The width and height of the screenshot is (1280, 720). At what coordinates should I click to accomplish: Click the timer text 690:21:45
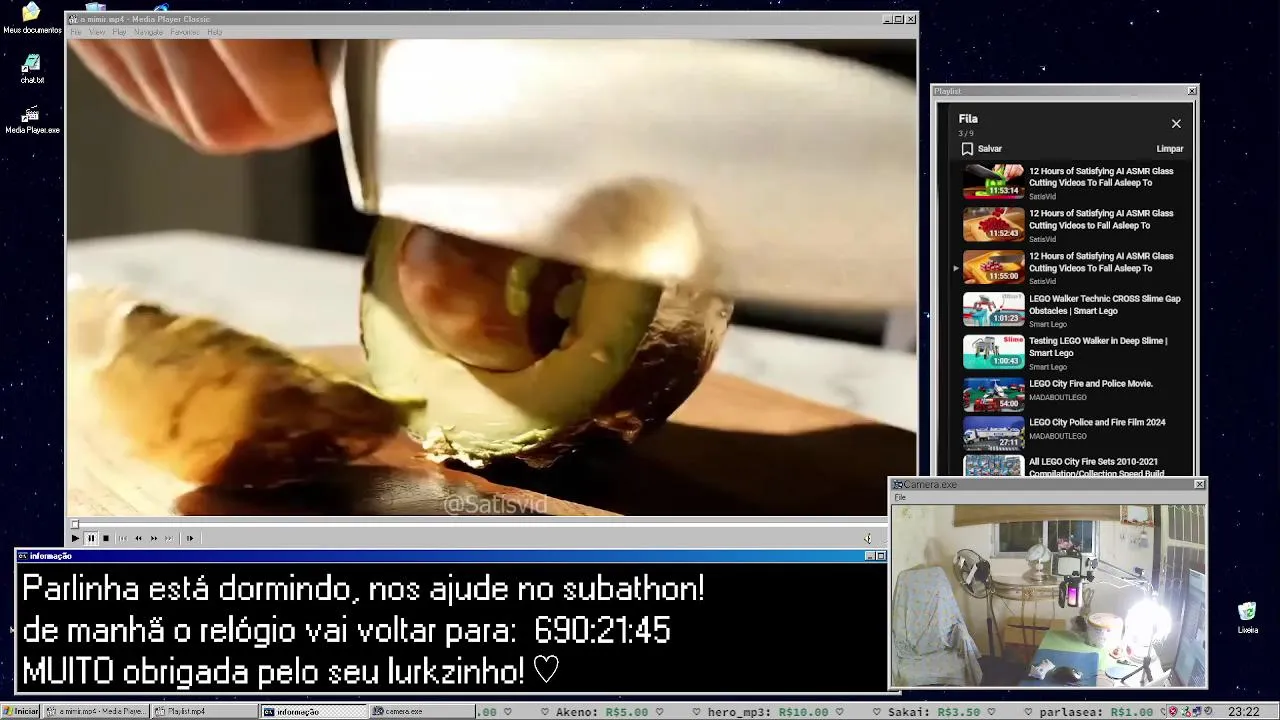point(602,631)
